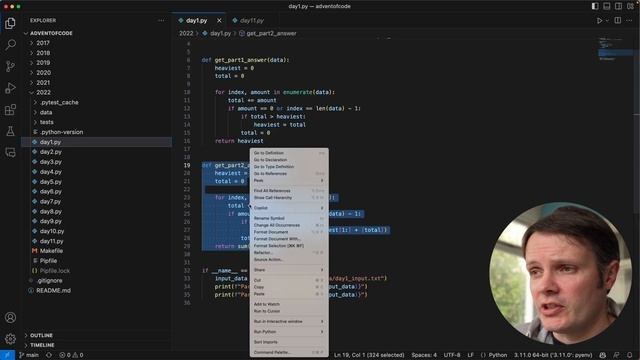
Task: Open the run button dropdown arrow
Action: coord(607,20)
